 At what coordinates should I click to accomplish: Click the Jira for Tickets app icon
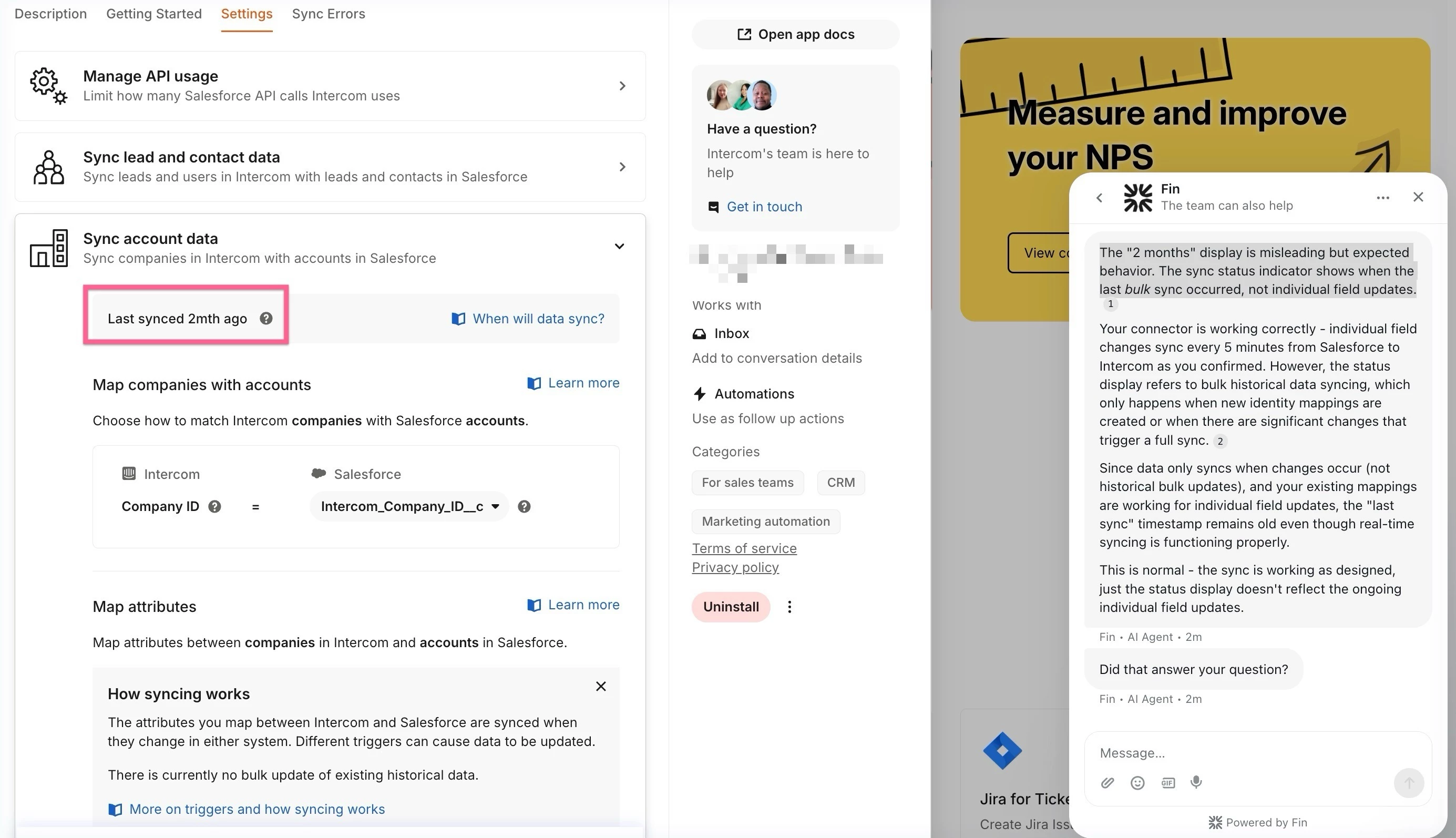(1002, 751)
